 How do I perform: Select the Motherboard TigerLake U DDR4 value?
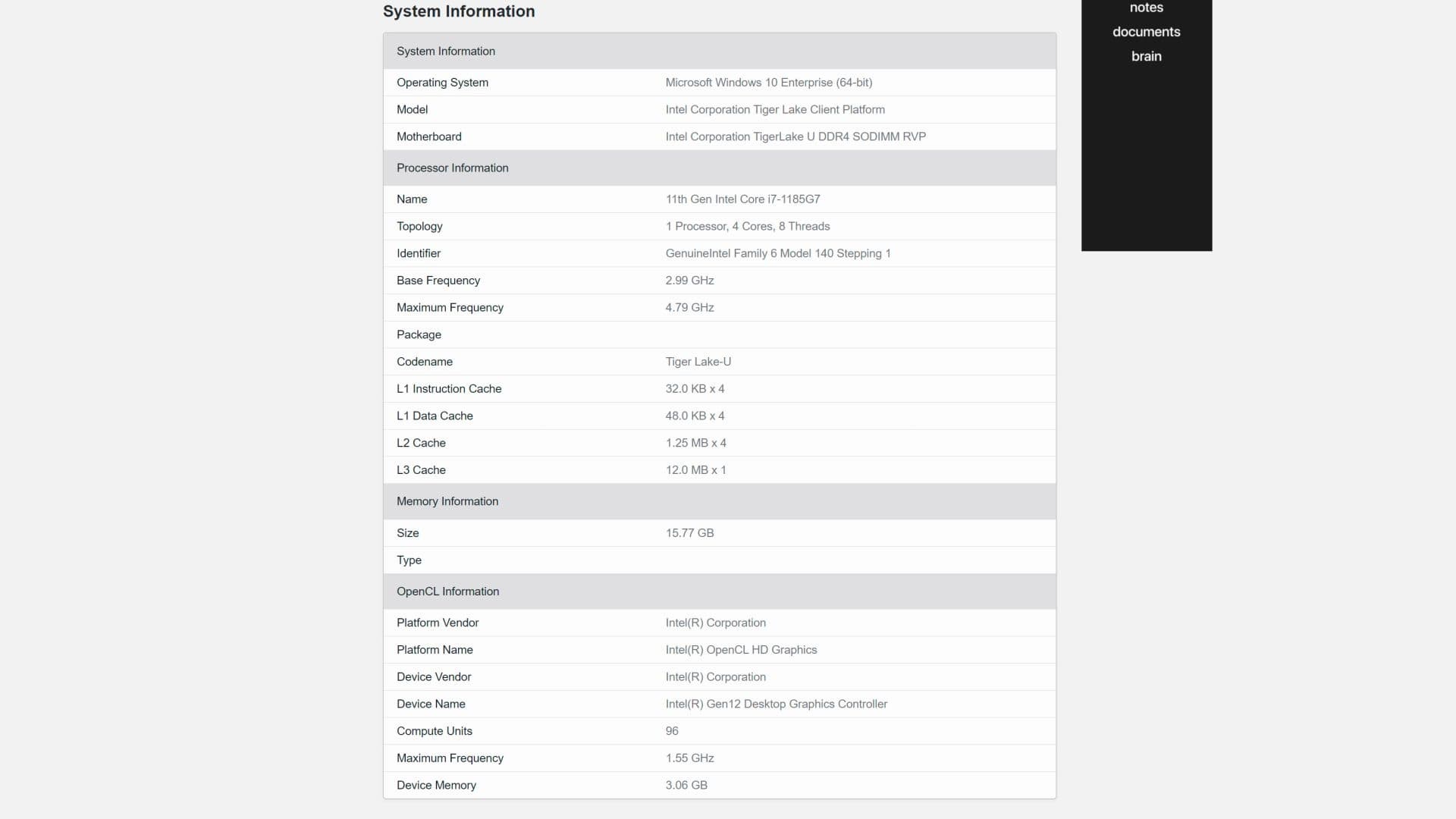[795, 136]
